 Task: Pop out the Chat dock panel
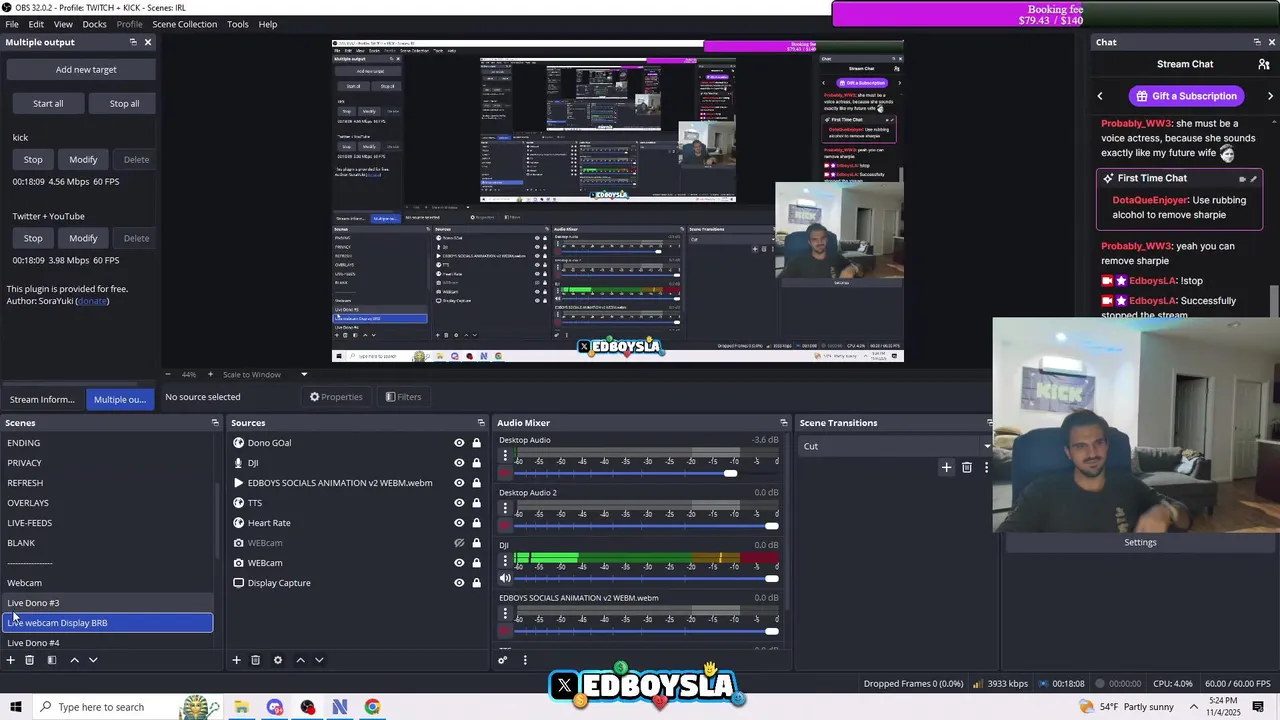pos(1257,42)
